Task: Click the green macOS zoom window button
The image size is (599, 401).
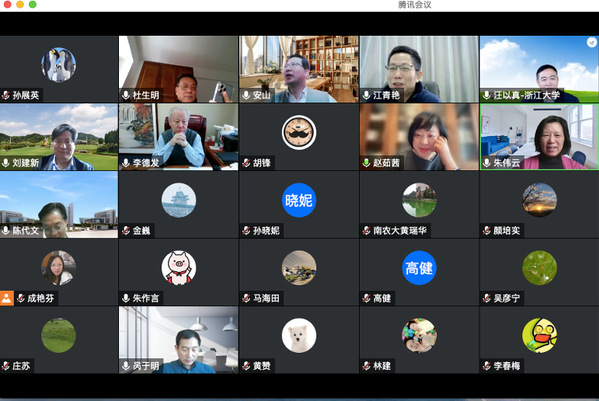Action: coord(33,5)
